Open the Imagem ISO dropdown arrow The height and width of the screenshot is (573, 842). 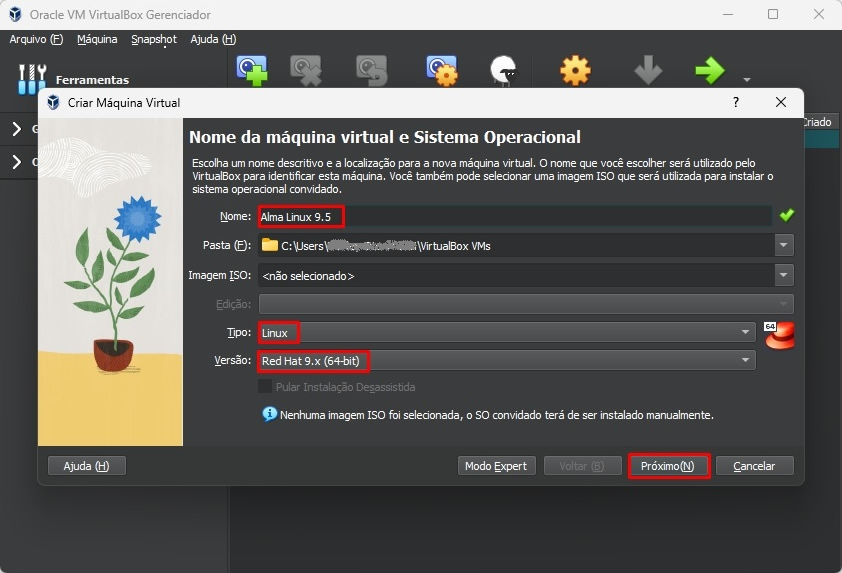click(x=783, y=275)
